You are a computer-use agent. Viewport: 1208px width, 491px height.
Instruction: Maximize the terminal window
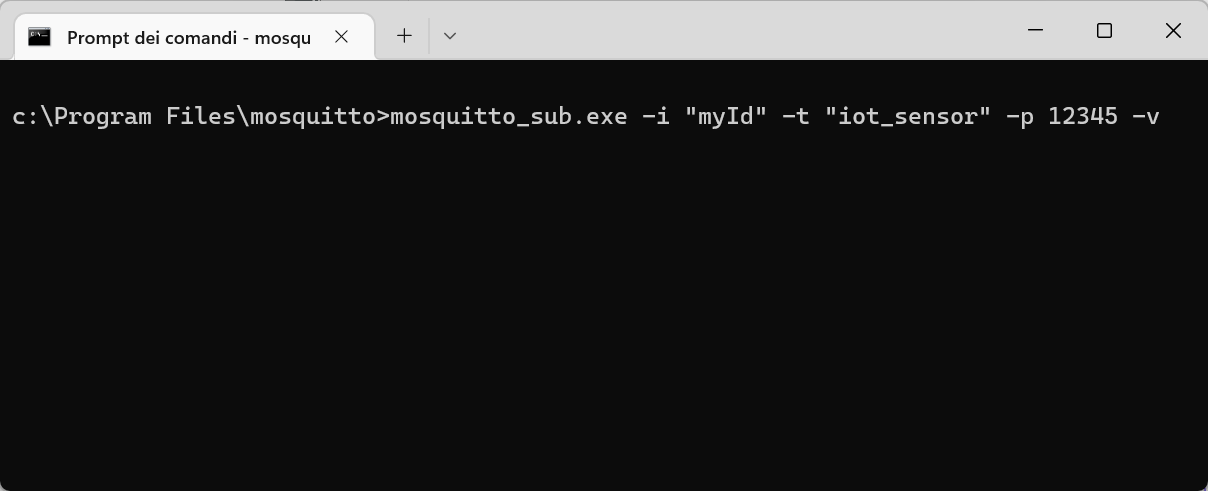click(x=1104, y=31)
